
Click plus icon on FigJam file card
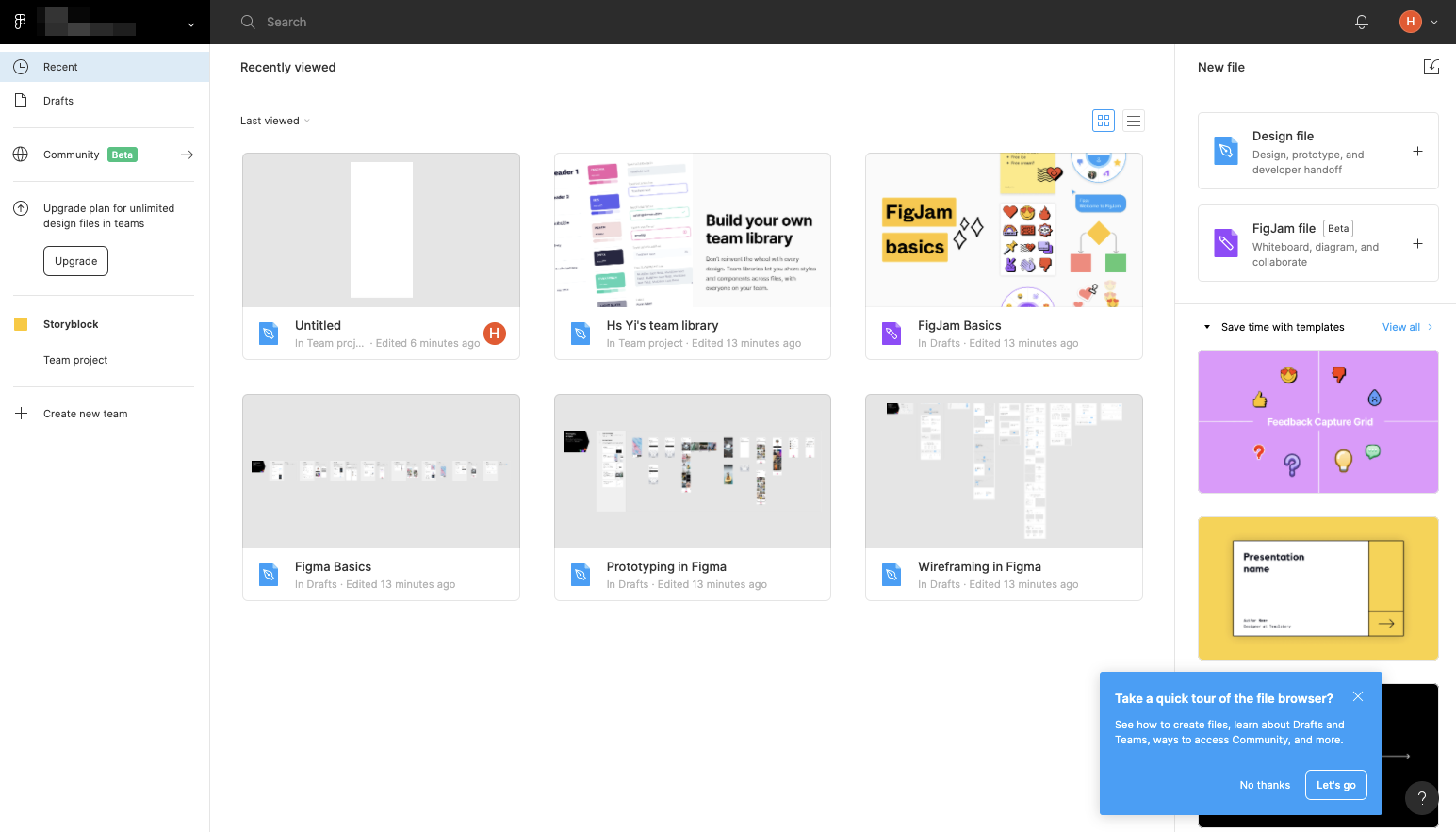click(1417, 243)
